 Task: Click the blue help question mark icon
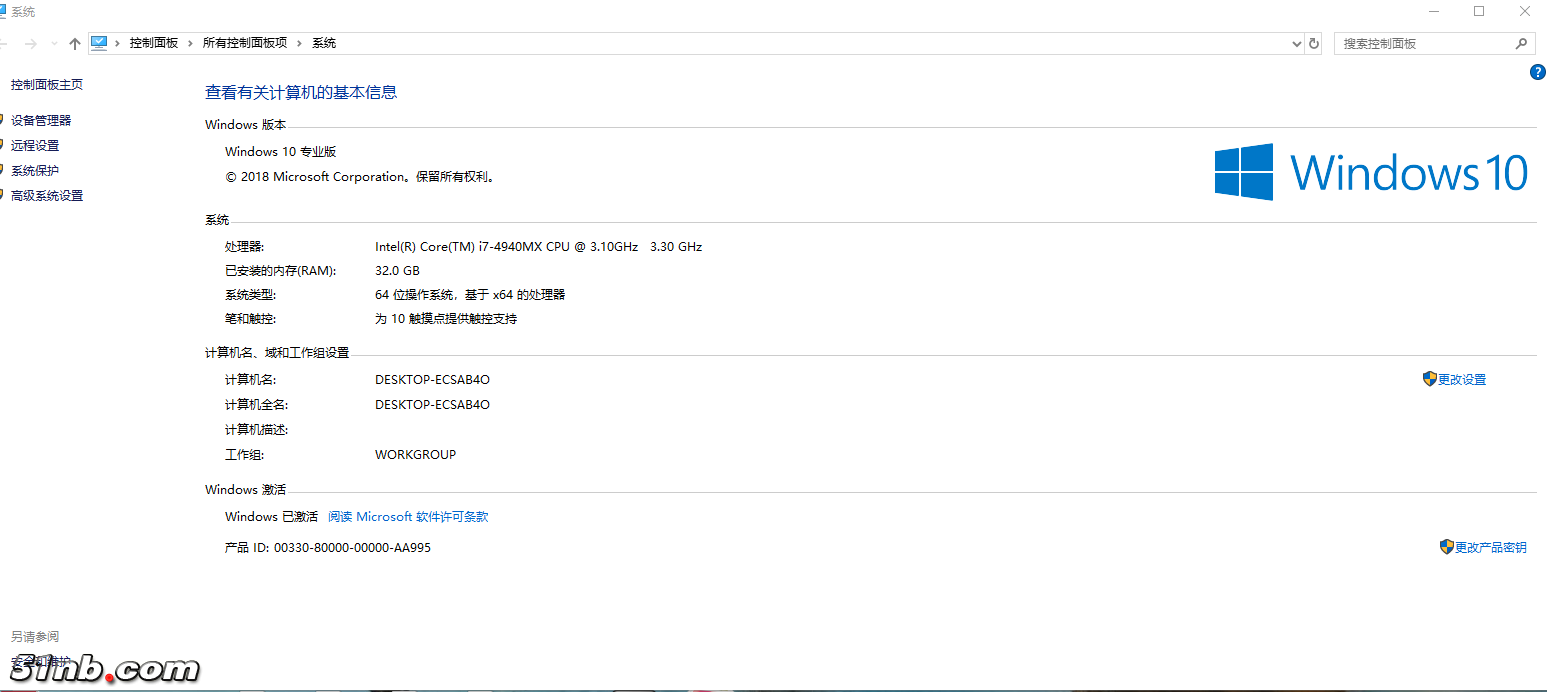click(x=1538, y=72)
